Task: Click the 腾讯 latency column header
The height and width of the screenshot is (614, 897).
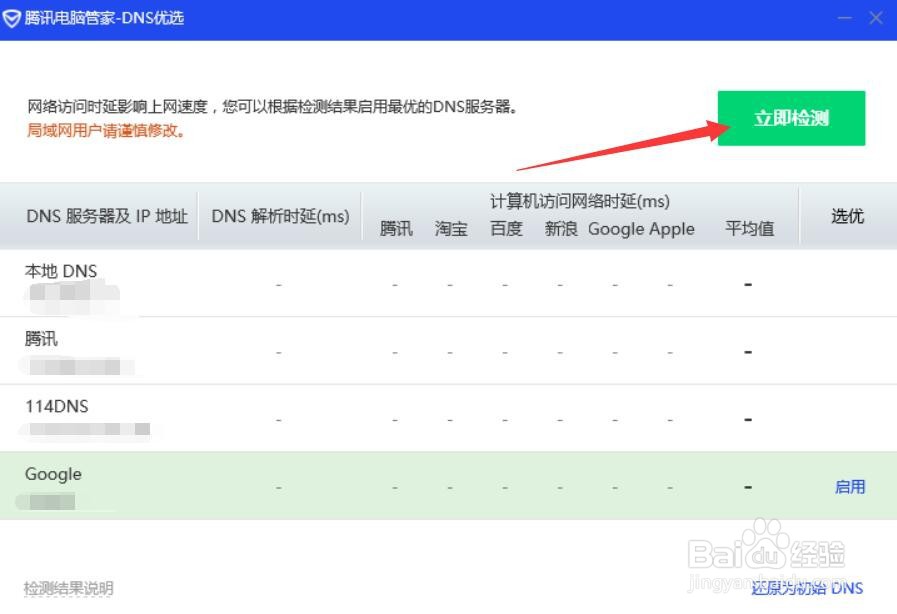Action: pos(396,229)
